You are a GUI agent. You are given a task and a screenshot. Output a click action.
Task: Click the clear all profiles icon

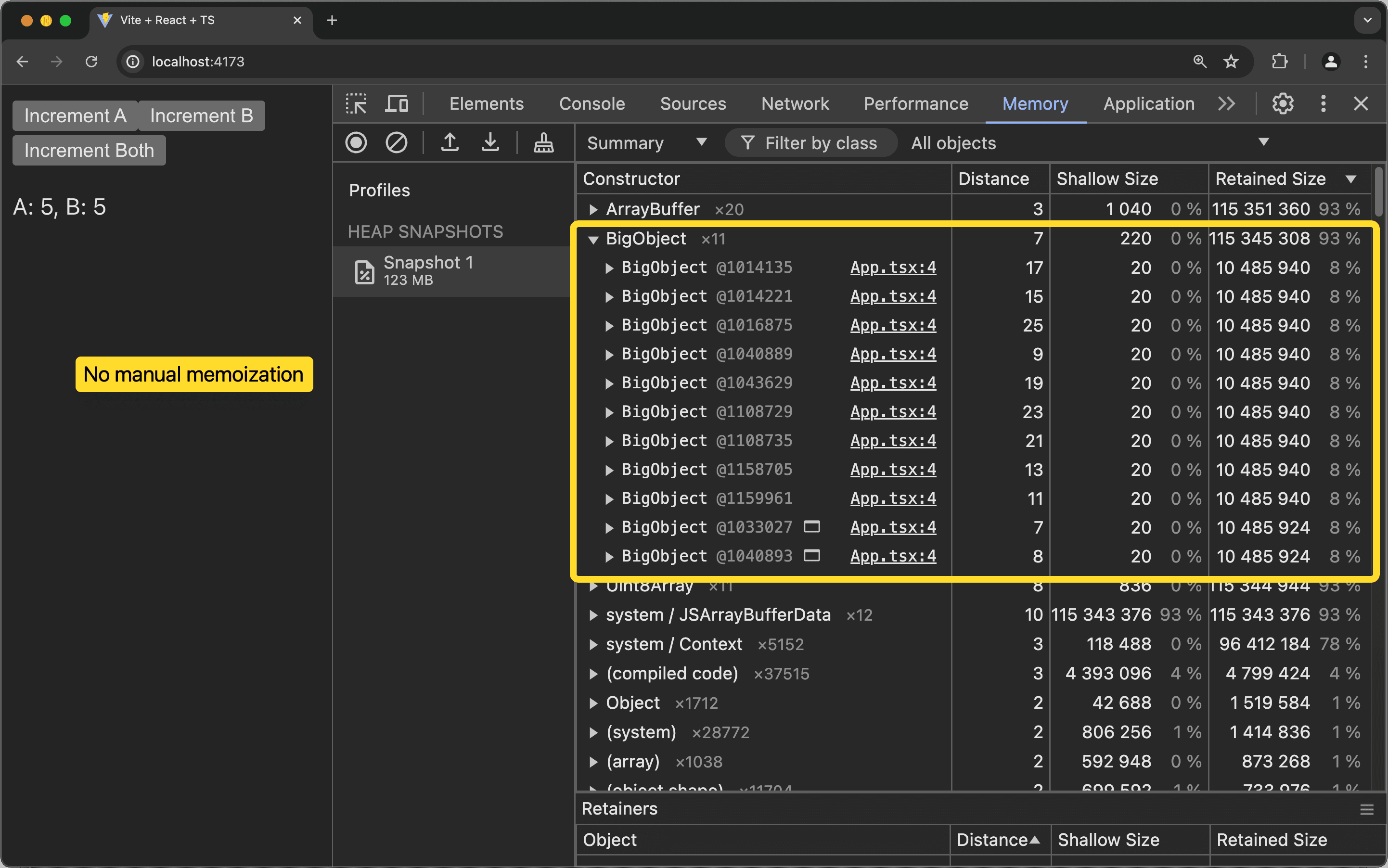(x=396, y=142)
